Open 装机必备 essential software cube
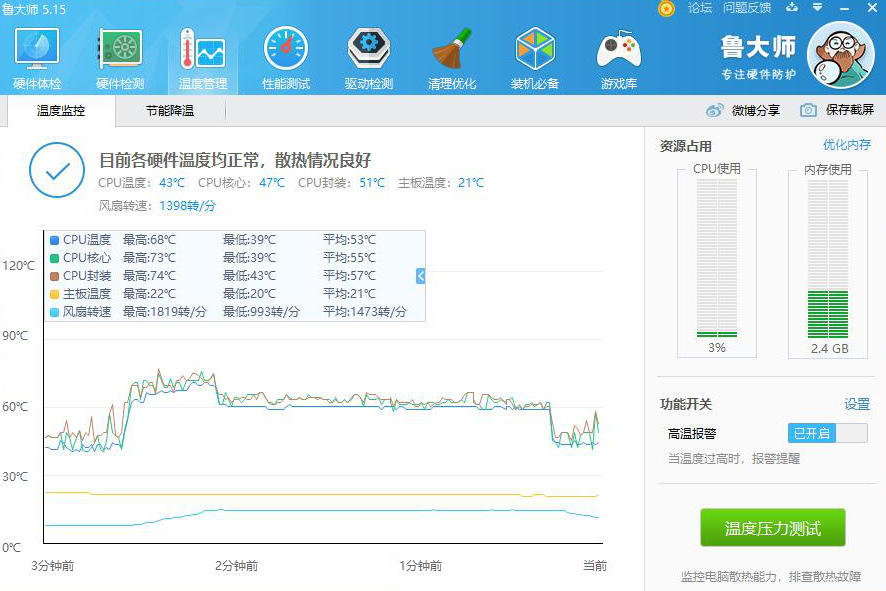Viewport: 886px width, 591px height. pyautogui.click(x=535, y=58)
